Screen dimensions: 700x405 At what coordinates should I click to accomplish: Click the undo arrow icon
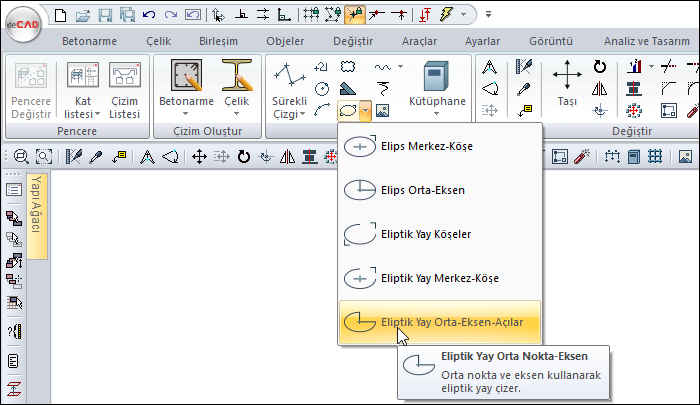tap(149, 15)
